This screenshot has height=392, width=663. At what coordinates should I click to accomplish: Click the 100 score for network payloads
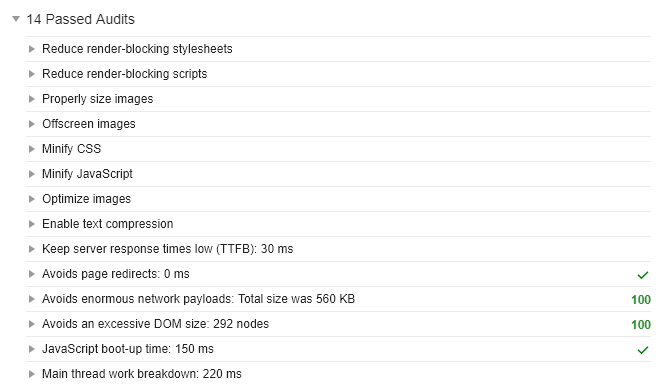coord(641,300)
